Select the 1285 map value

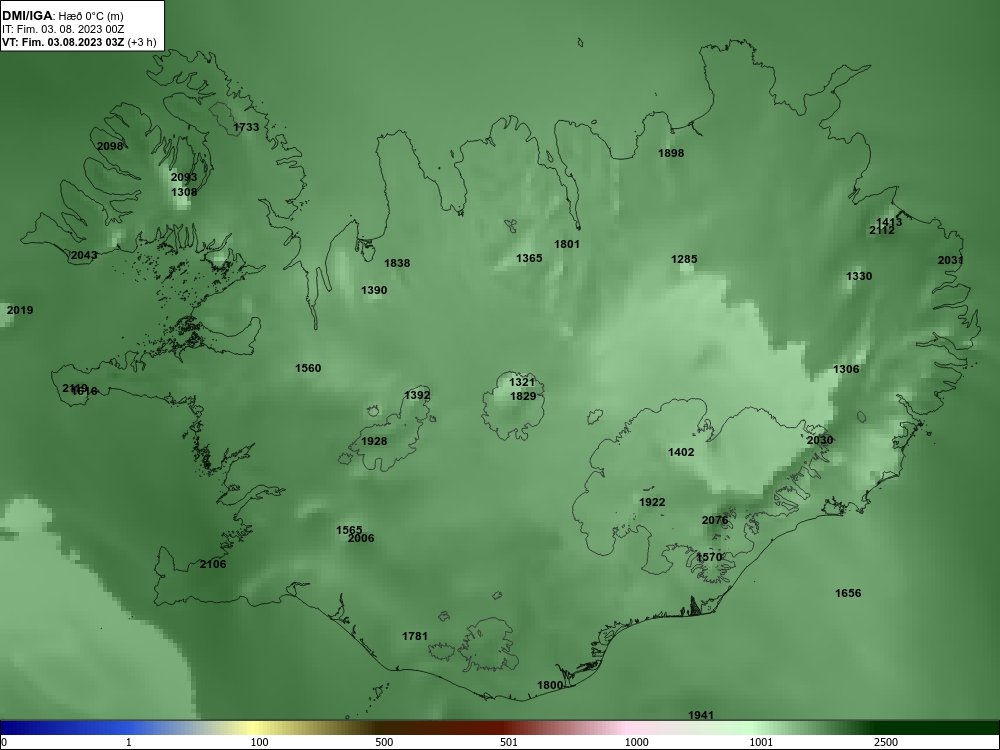point(684,259)
